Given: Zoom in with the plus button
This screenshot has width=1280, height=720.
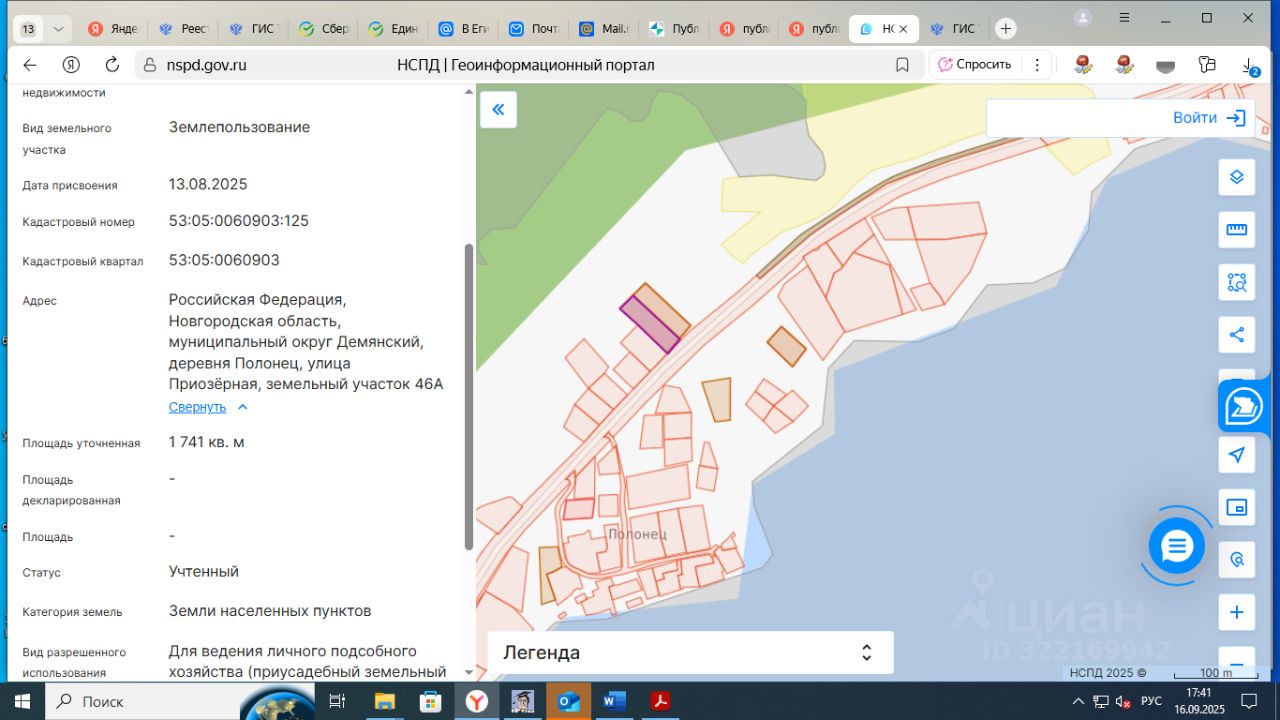Looking at the screenshot, I should pyautogui.click(x=1236, y=612).
